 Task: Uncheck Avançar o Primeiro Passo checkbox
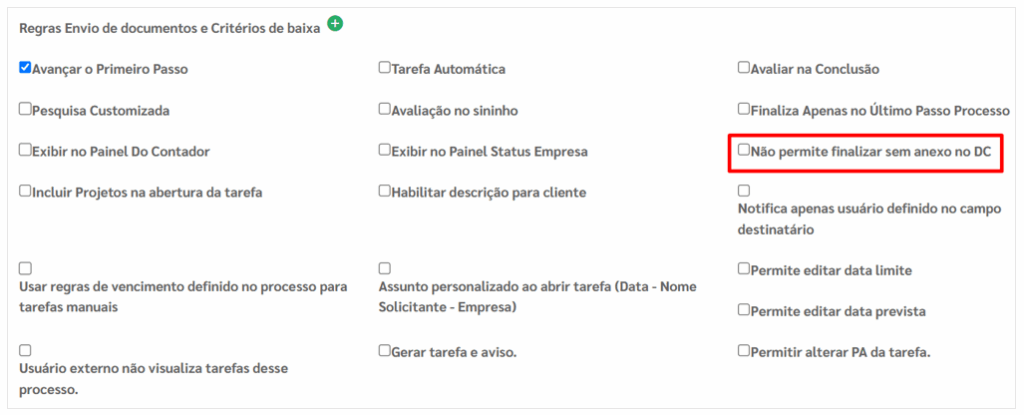click(x=26, y=69)
